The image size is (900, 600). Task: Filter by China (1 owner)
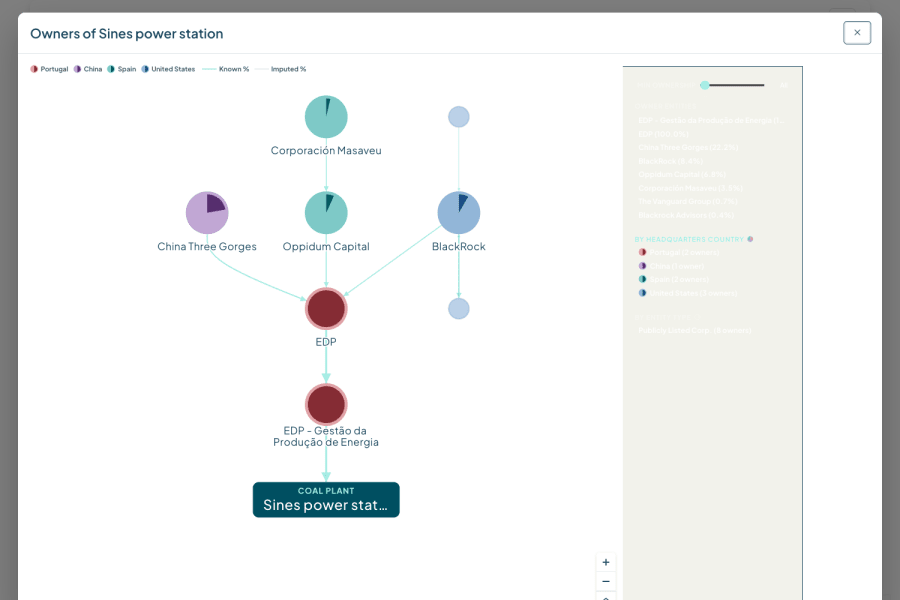(671, 266)
